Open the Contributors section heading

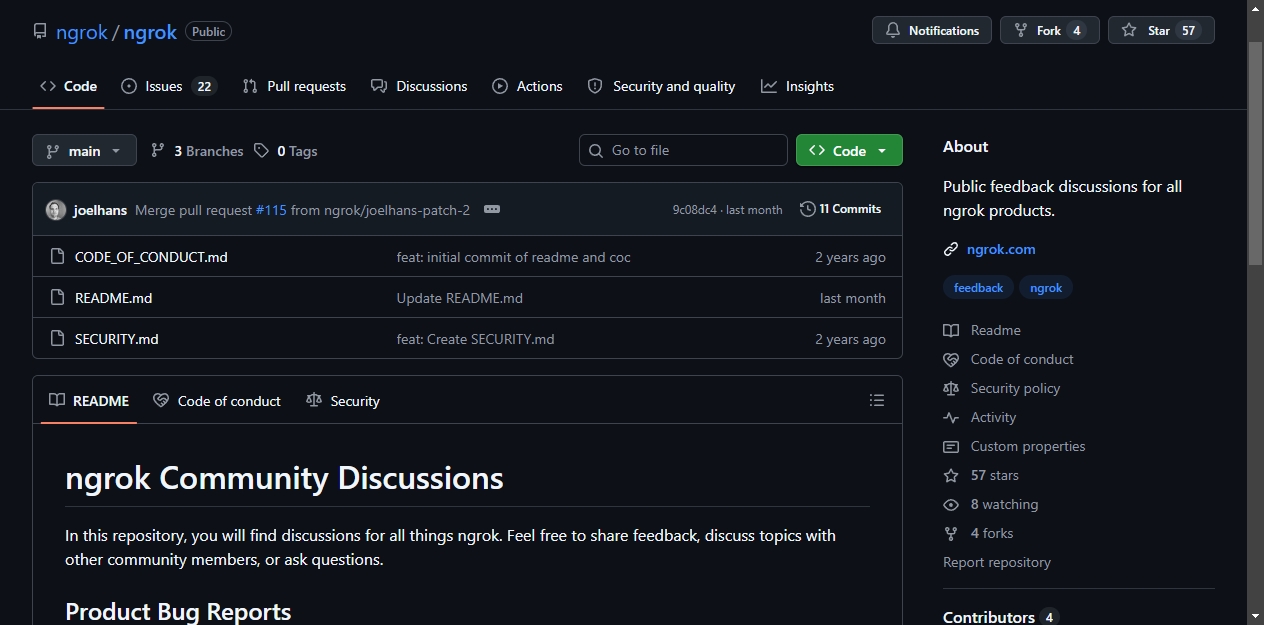(x=1000, y=617)
